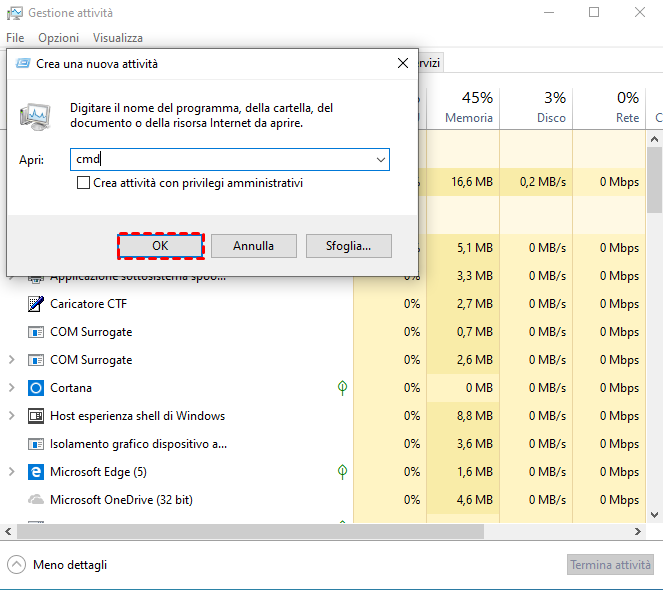The image size is (663, 590).
Task: Click the Isolamento grafico dispositivo icon
Action: tap(35, 444)
